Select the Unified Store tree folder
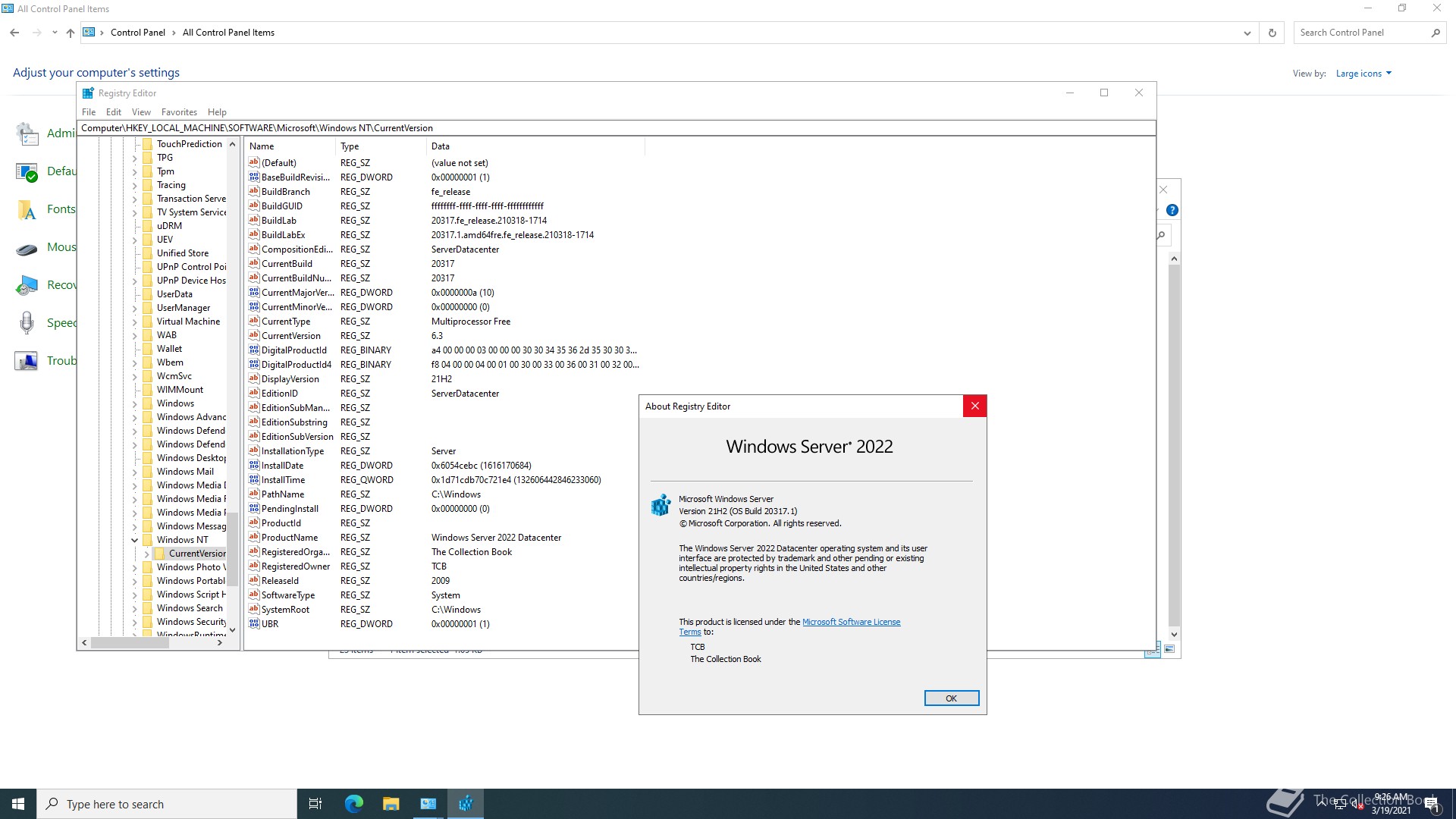This screenshot has height=819, width=1456. (x=182, y=253)
